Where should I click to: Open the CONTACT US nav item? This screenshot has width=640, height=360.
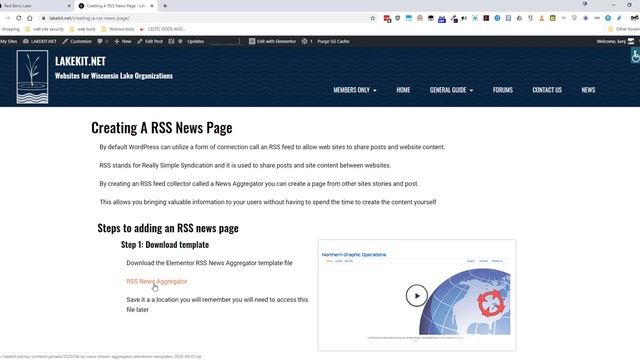(x=547, y=90)
